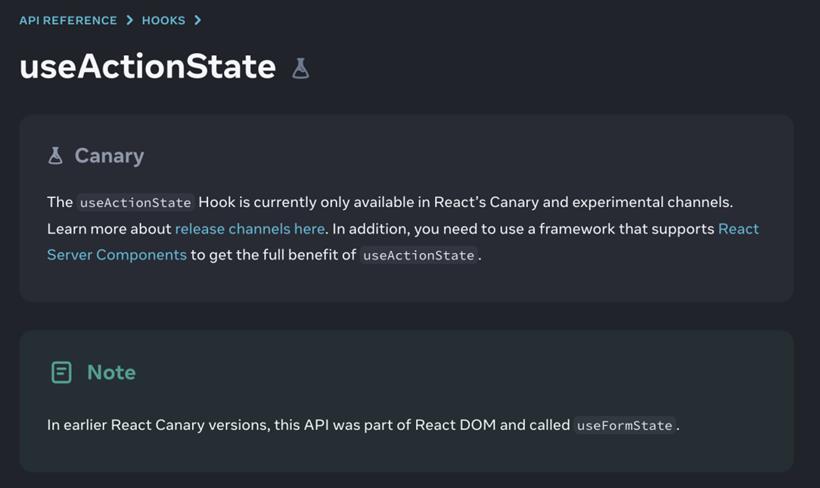This screenshot has width=820, height=488.
Task: Click the useActionState page heading
Action: click(x=147, y=67)
